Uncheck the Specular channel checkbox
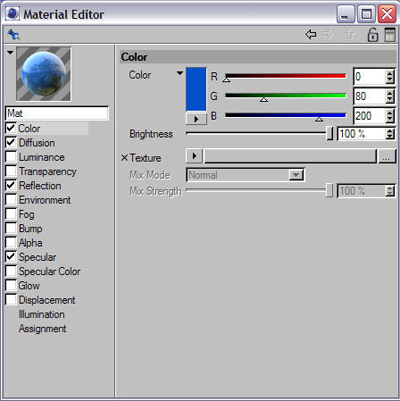Viewport: 400px width, 401px height. click(11, 257)
